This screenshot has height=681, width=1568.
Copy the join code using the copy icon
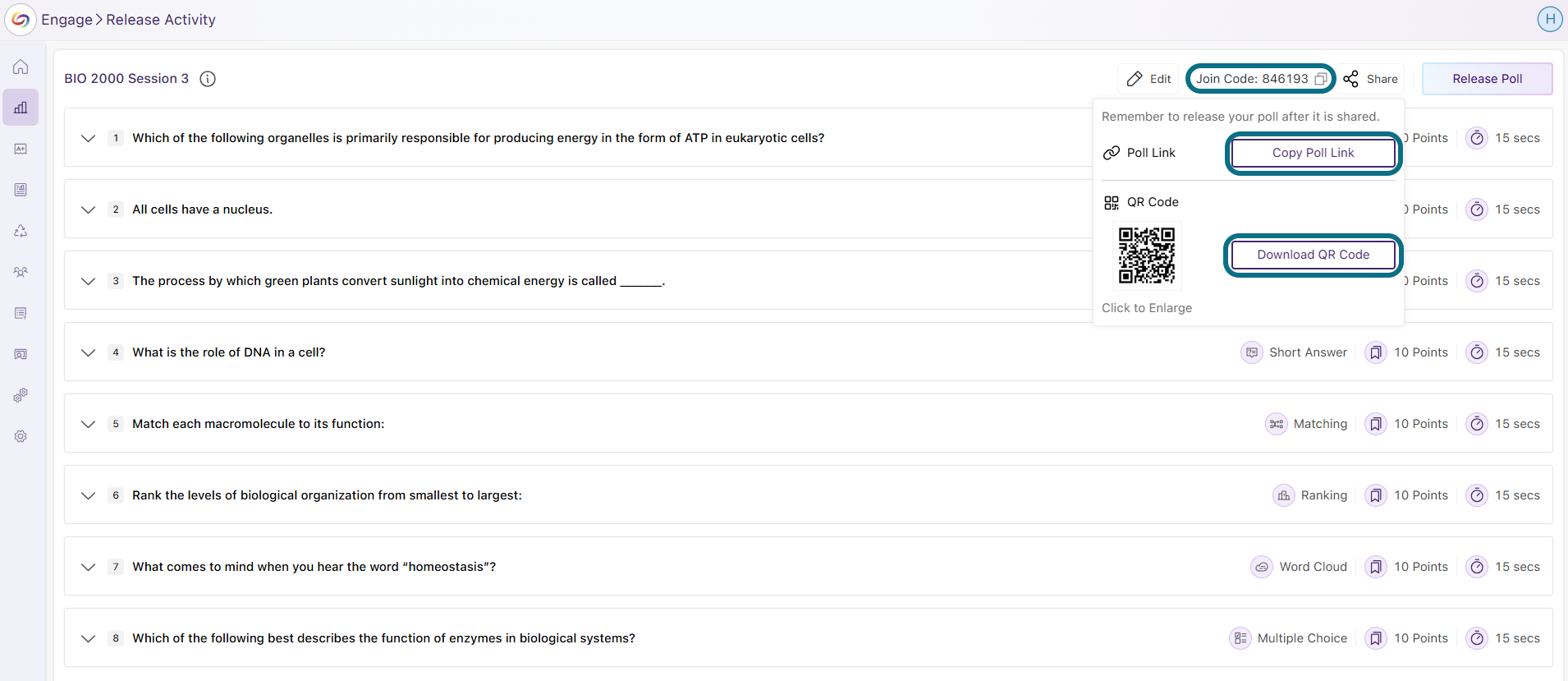click(1321, 79)
